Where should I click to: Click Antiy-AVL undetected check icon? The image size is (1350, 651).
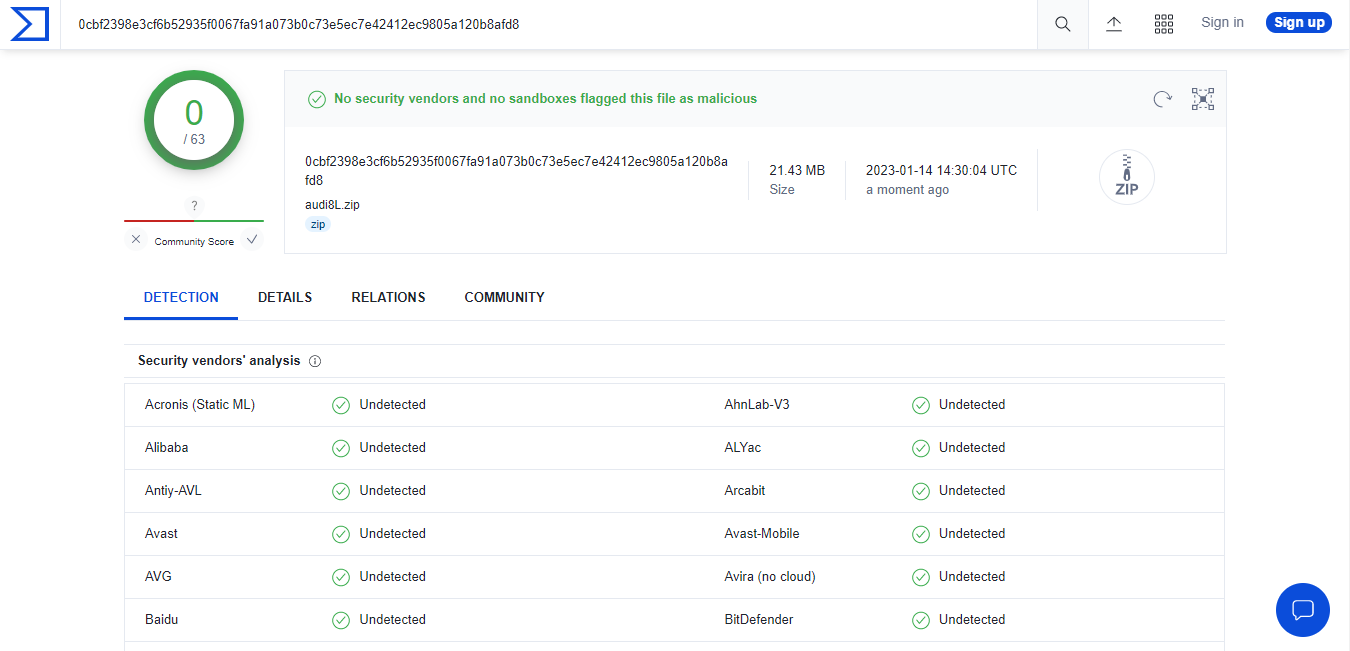(x=341, y=491)
